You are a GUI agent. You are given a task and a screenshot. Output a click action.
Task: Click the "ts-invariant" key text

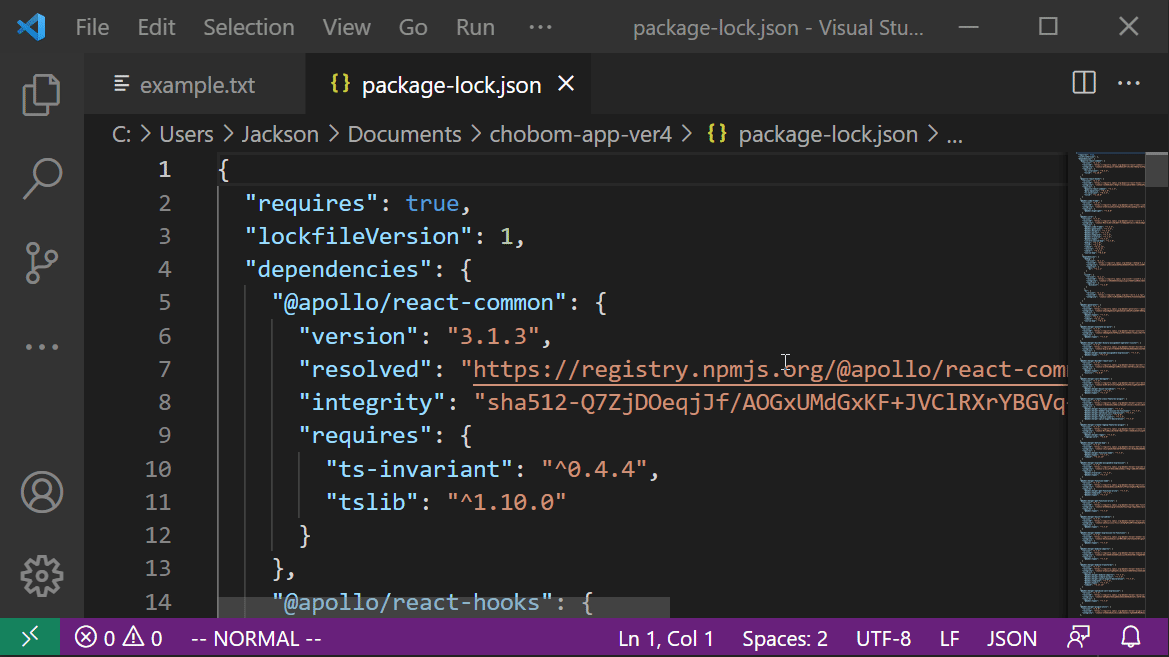420,469
